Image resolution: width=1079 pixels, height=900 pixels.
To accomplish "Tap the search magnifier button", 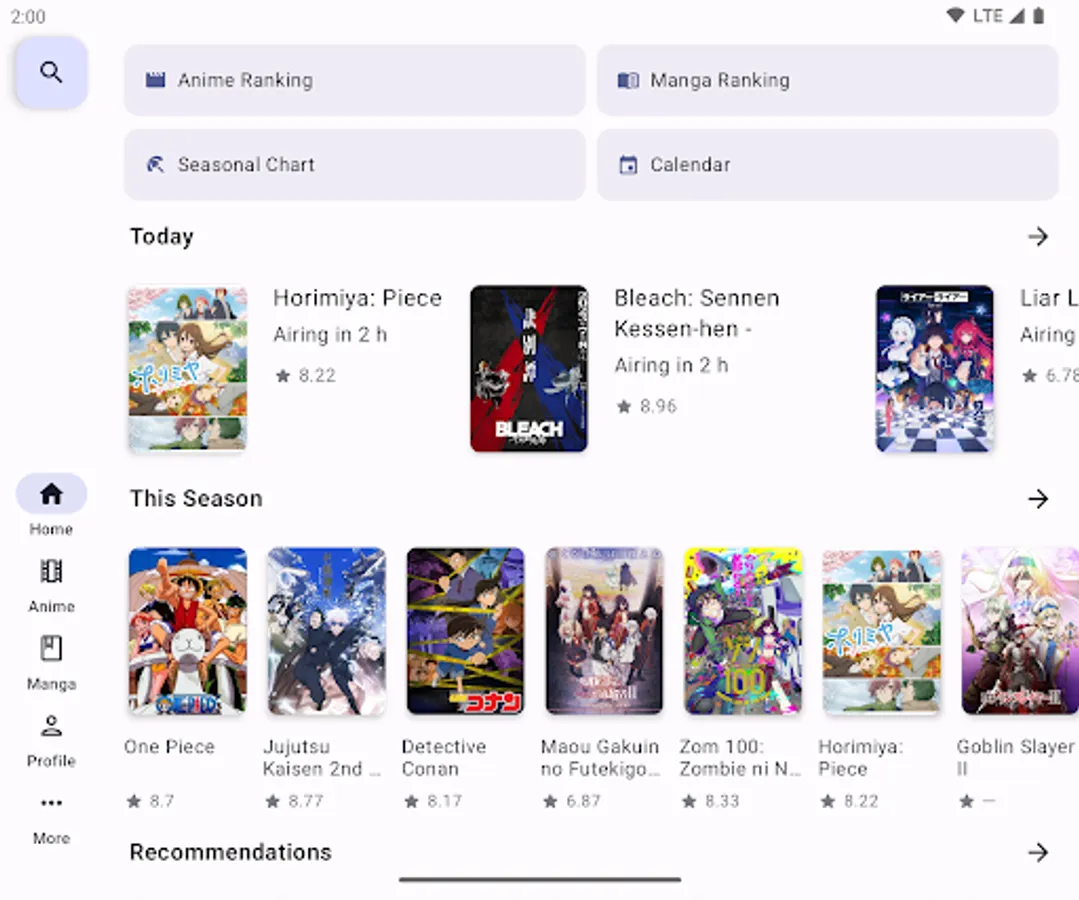I will pos(52,72).
